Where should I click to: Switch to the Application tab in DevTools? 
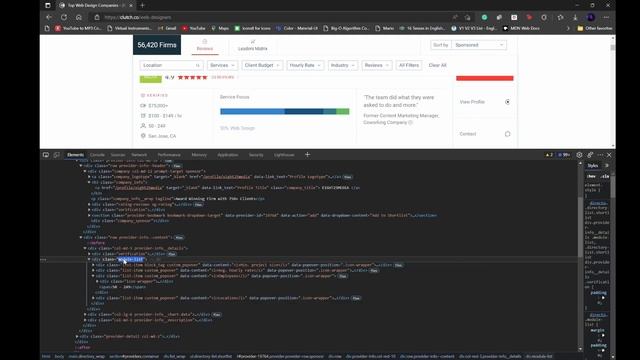pyautogui.click(x=228, y=155)
